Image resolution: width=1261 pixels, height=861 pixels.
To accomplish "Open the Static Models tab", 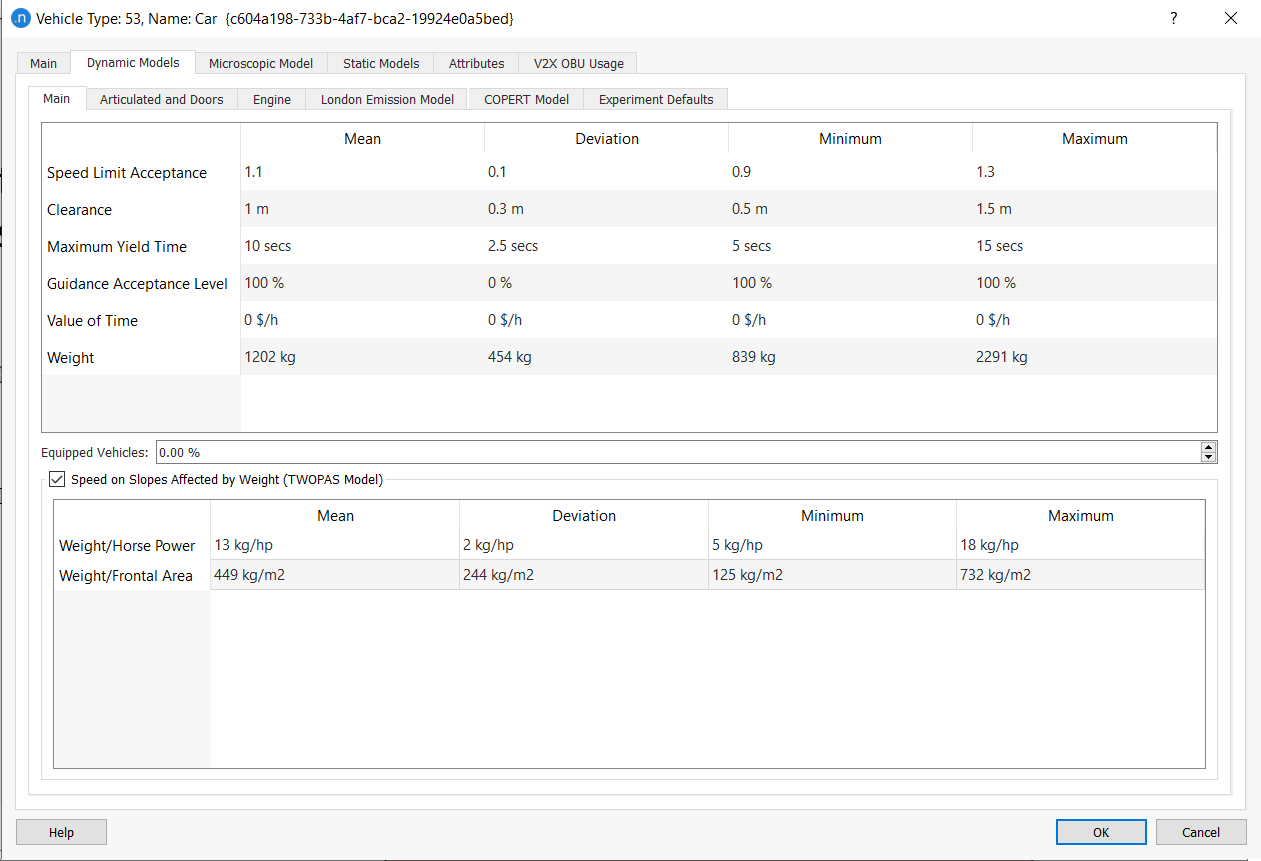I will [380, 63].
